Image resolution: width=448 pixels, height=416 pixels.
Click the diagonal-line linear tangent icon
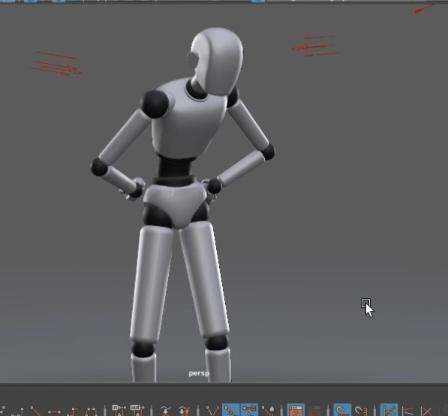coord(35,411)
